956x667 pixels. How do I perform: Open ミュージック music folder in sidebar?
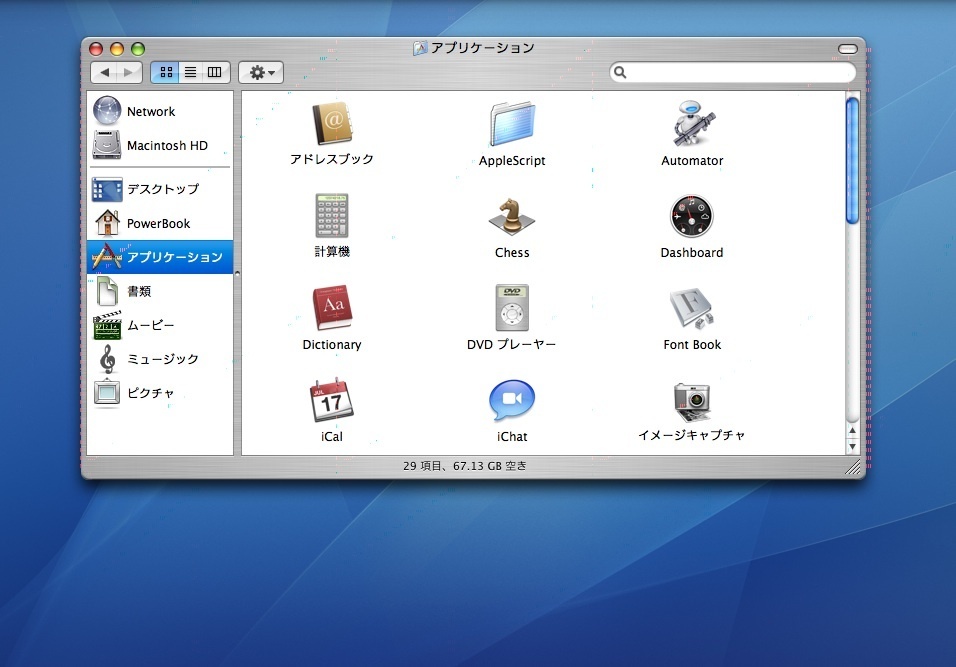tap(160, 359)
